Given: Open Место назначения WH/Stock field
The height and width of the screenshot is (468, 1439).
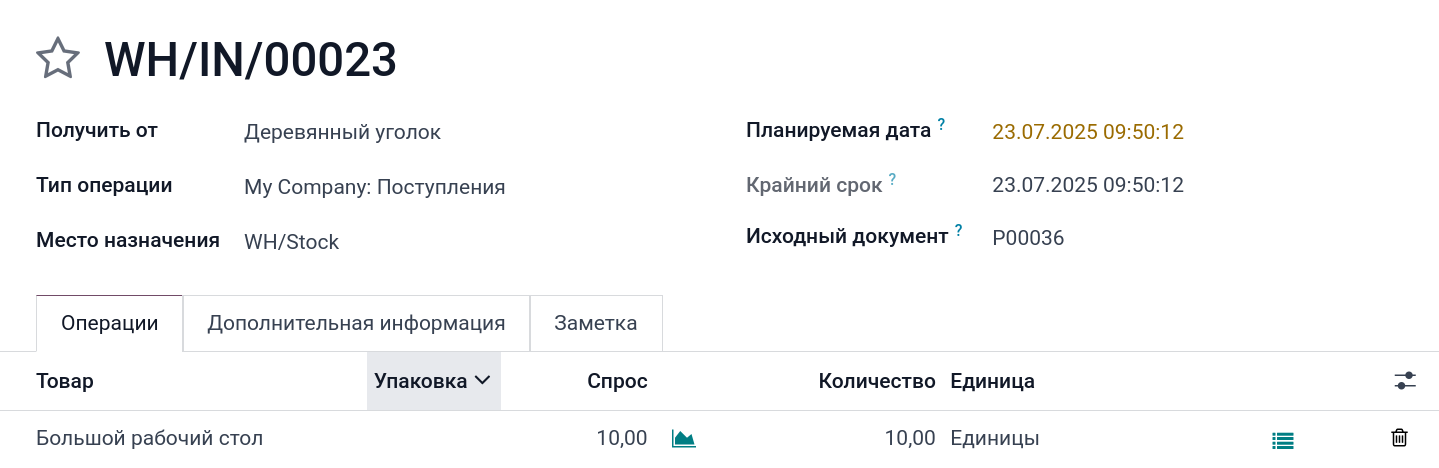Looking at the screenshot, I should click(x=291, y=242).
